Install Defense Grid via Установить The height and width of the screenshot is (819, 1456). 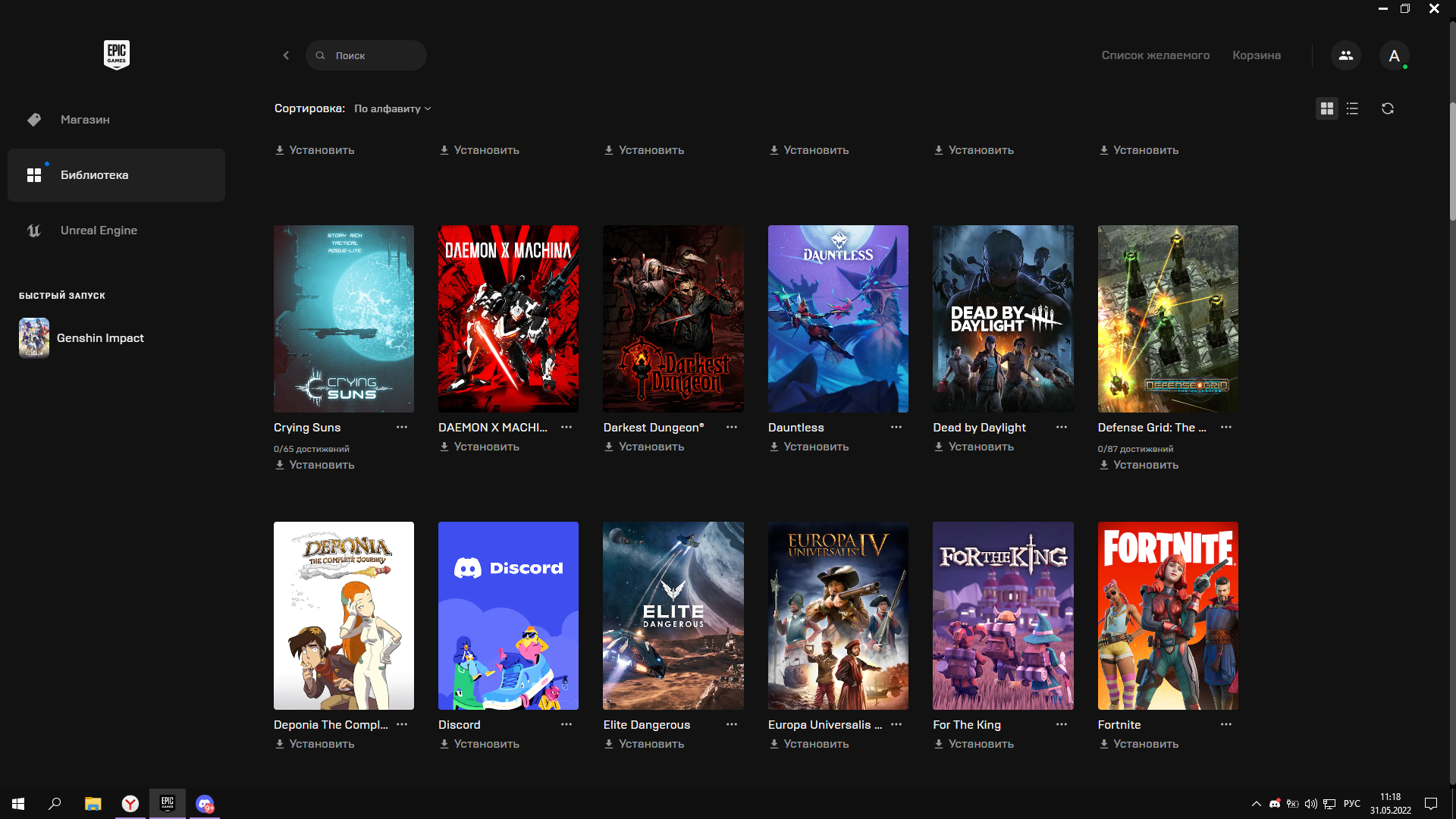[x=1139, y=465]
